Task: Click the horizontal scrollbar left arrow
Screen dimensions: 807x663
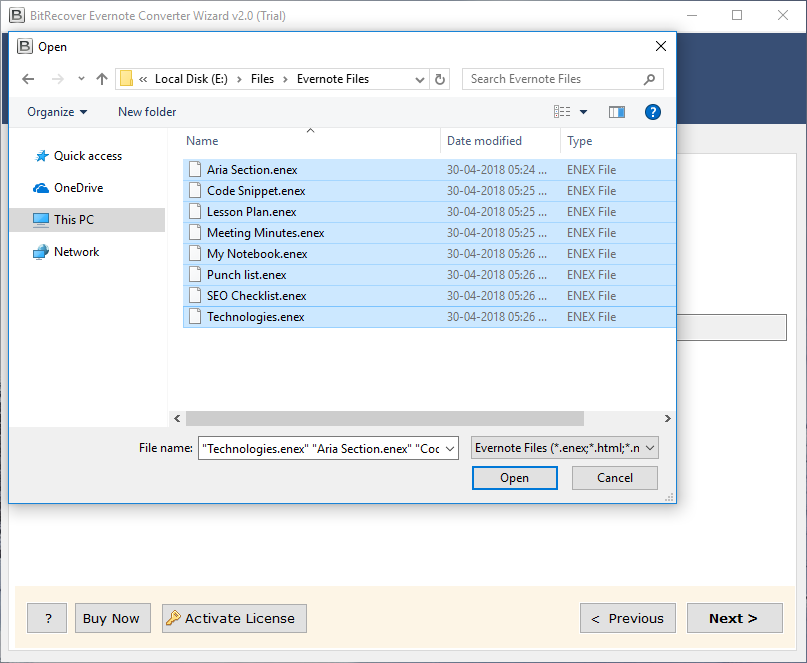Action: [177, 418]
